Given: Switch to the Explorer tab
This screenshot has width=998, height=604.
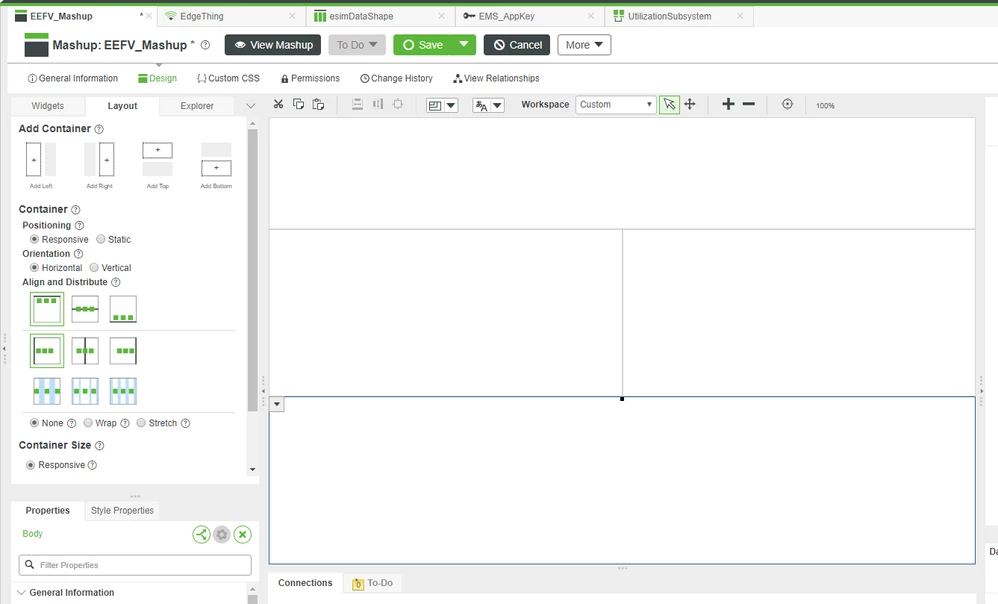Looking at the screenshot, I should point(197,106).
